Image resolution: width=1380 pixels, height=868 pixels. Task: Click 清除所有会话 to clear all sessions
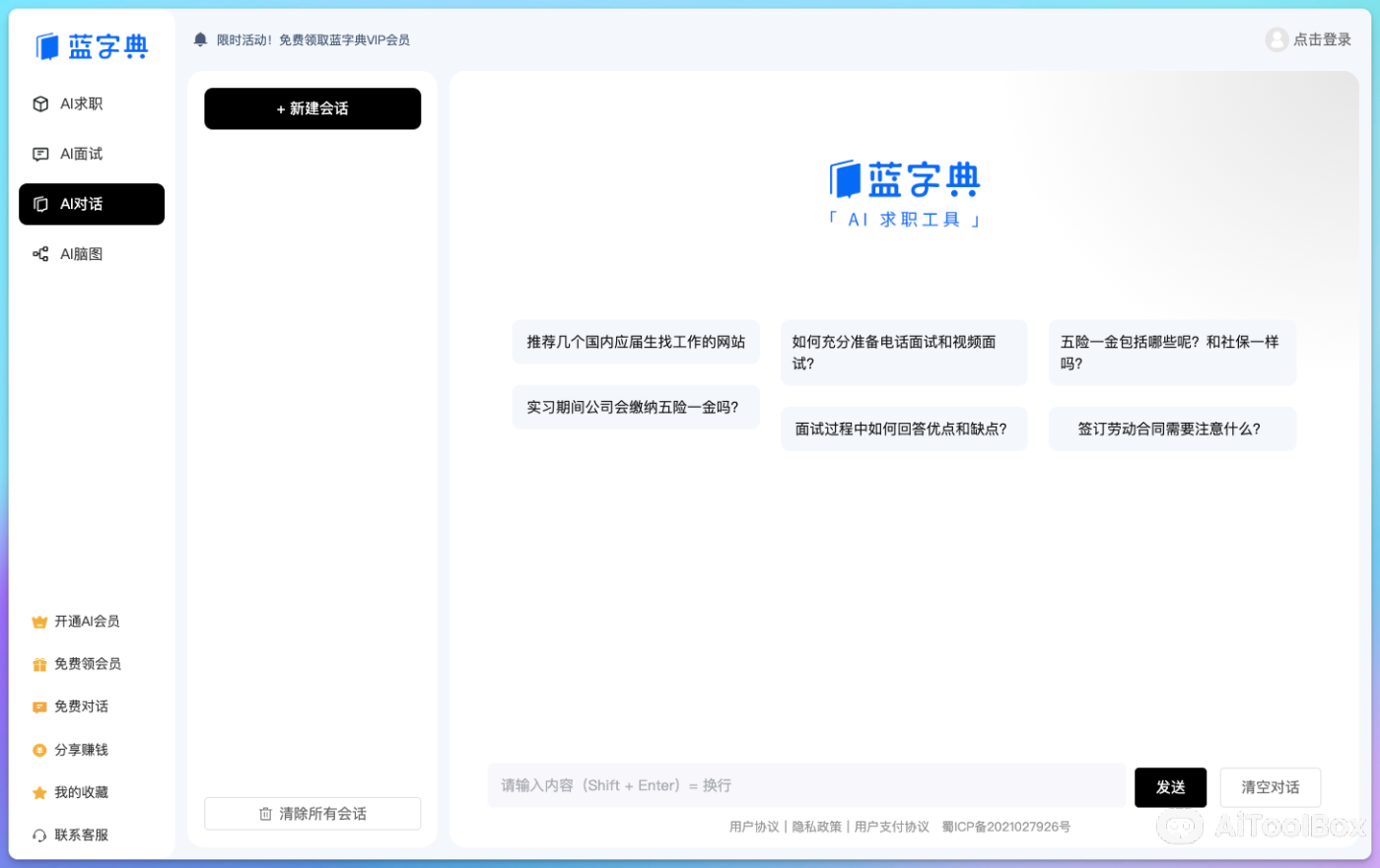(x=312, y=814)
